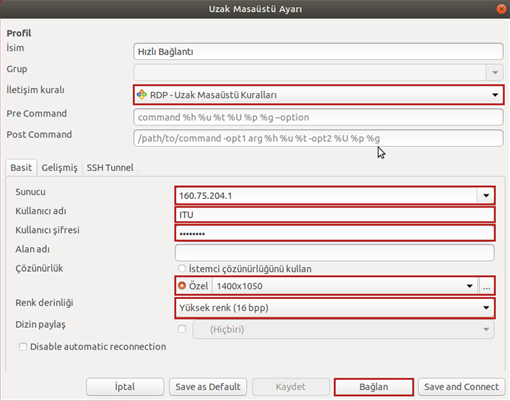Open the İletişim kuralı protocol dropdown
The height and width of the screenshot is (401, 510).
(318, 95)
